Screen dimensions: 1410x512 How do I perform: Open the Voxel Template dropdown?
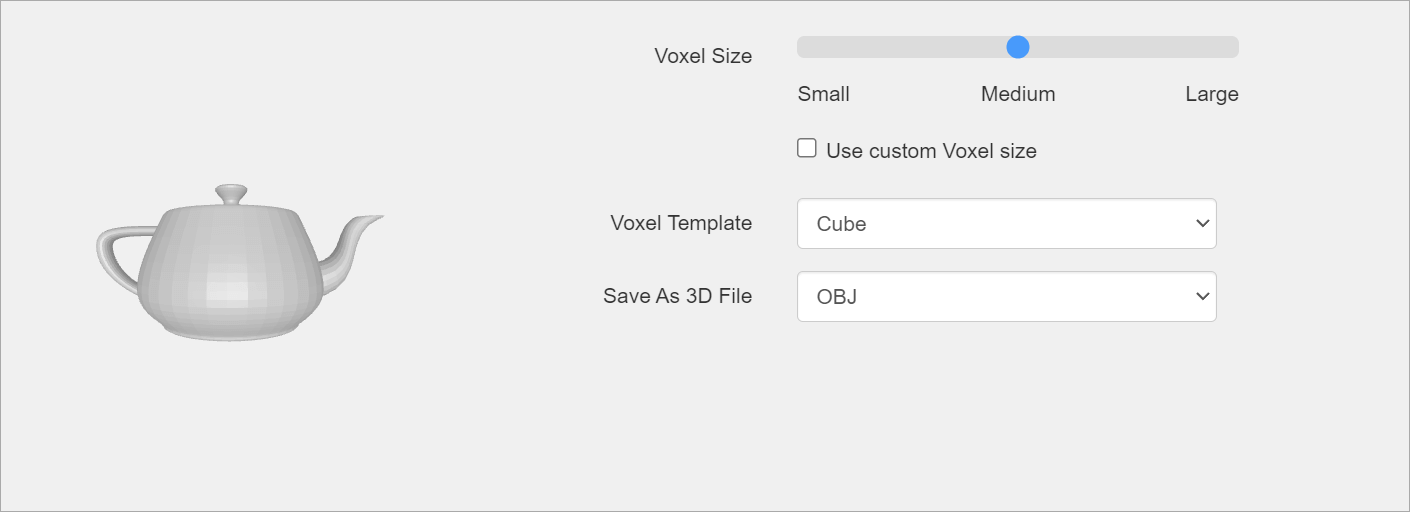click(1005, 223)
